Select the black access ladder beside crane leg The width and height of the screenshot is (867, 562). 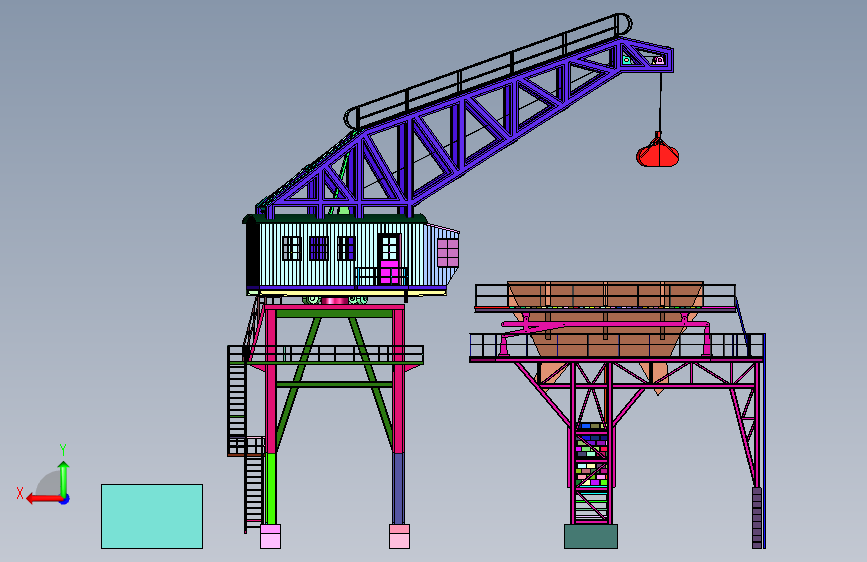pos(237,399)
